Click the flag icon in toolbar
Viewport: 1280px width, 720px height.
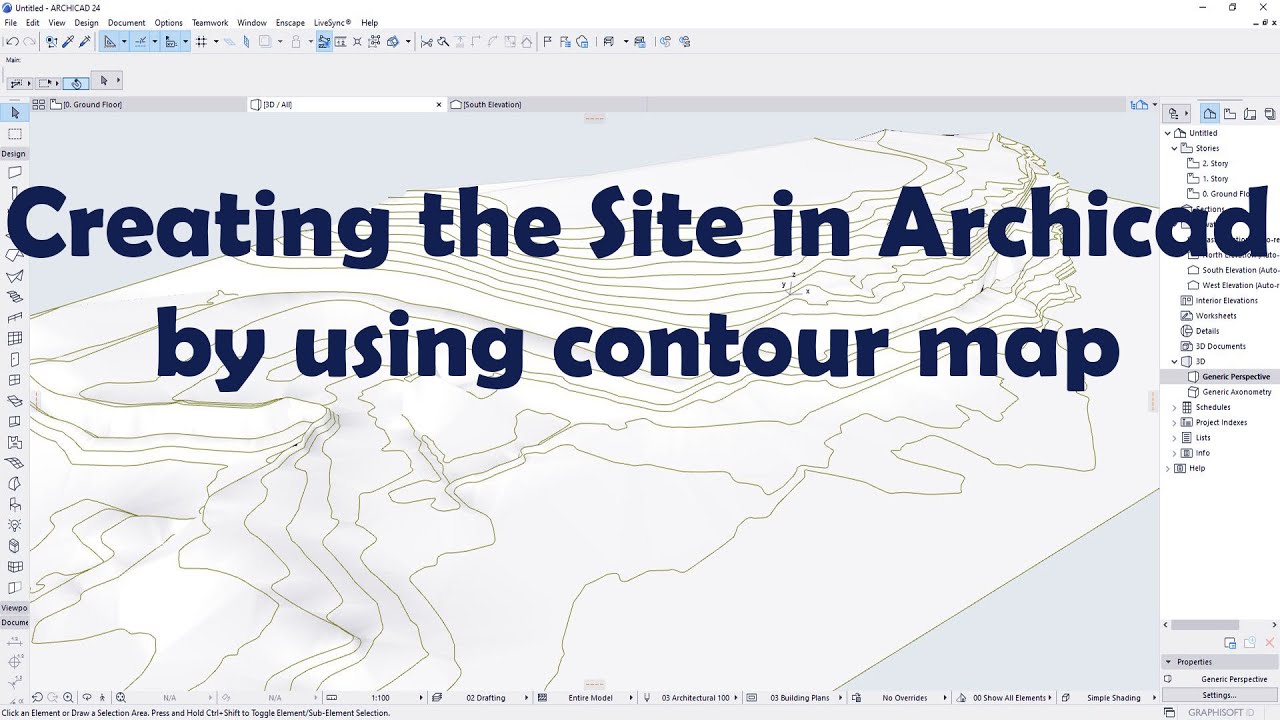(x=547, y=42)
